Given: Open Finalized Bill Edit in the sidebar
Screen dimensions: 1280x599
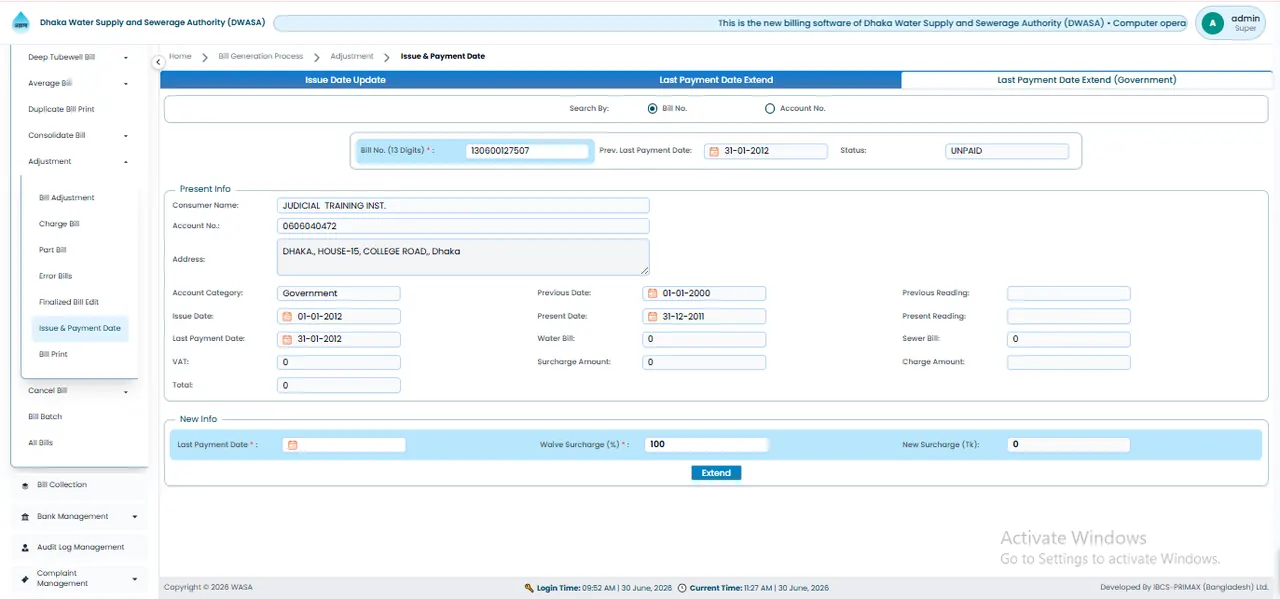Looking at the screenshot, I should click(69, 302).
